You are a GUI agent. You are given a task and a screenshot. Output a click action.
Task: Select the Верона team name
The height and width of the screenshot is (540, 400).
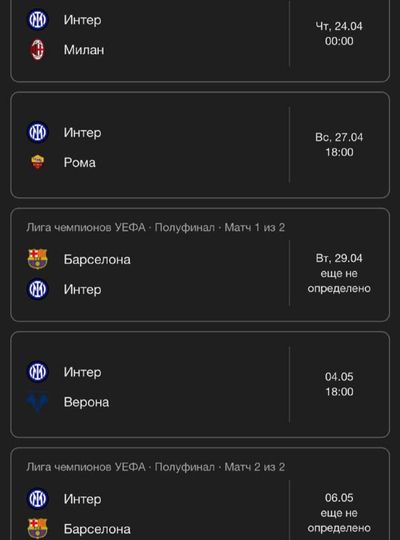tap(86, 402)
